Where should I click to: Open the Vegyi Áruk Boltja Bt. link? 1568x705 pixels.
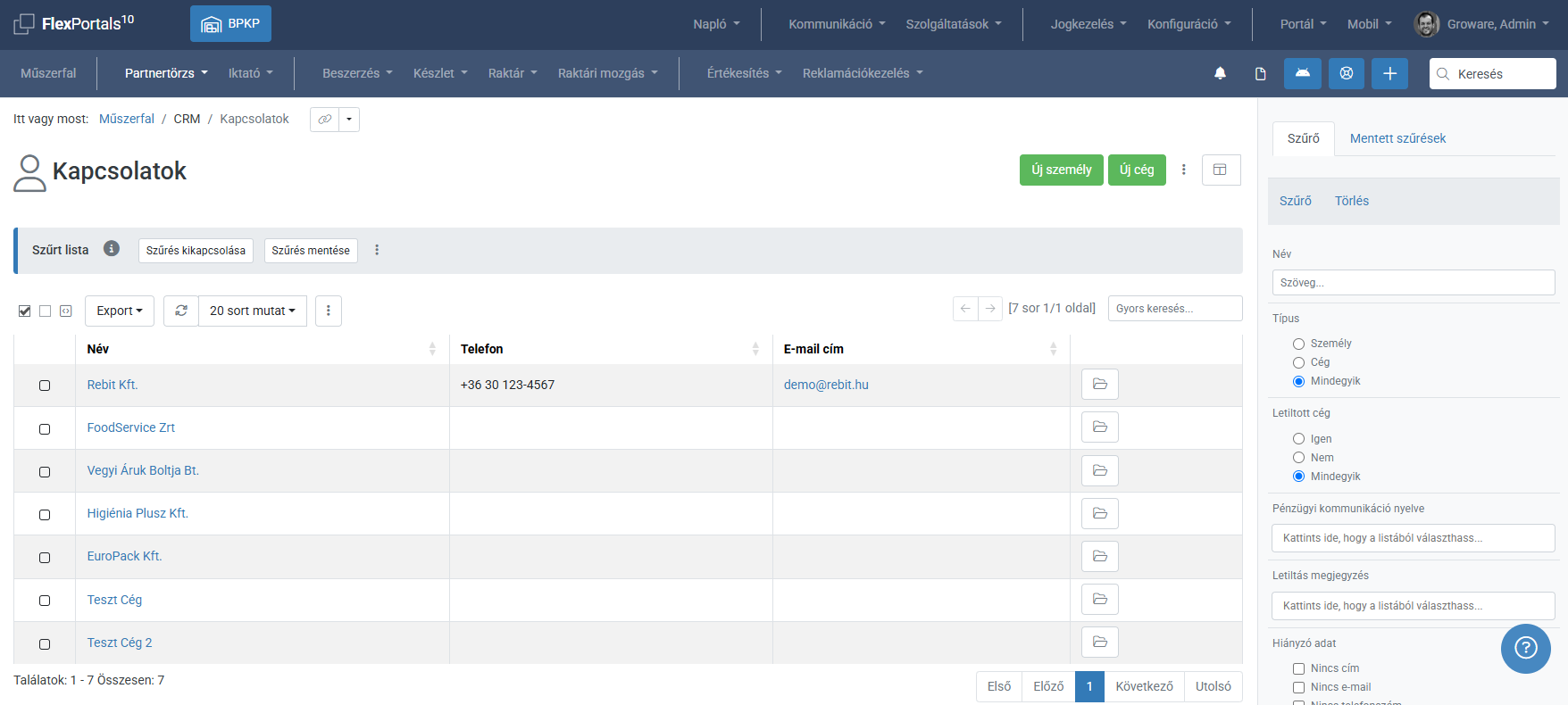click(143, 470)
